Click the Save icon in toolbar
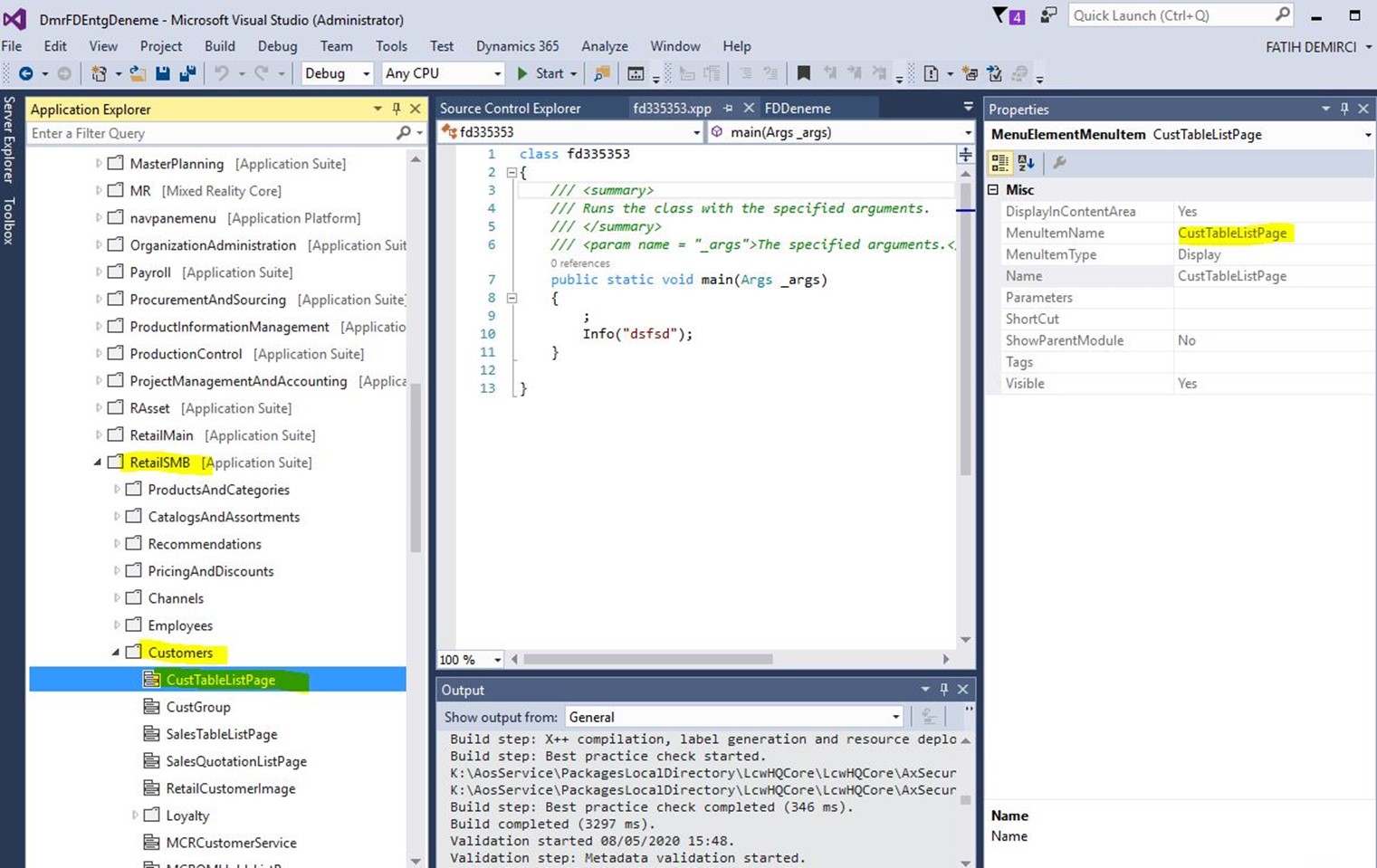Screen dimensions: 1377x868 click(x=163, y=73)
